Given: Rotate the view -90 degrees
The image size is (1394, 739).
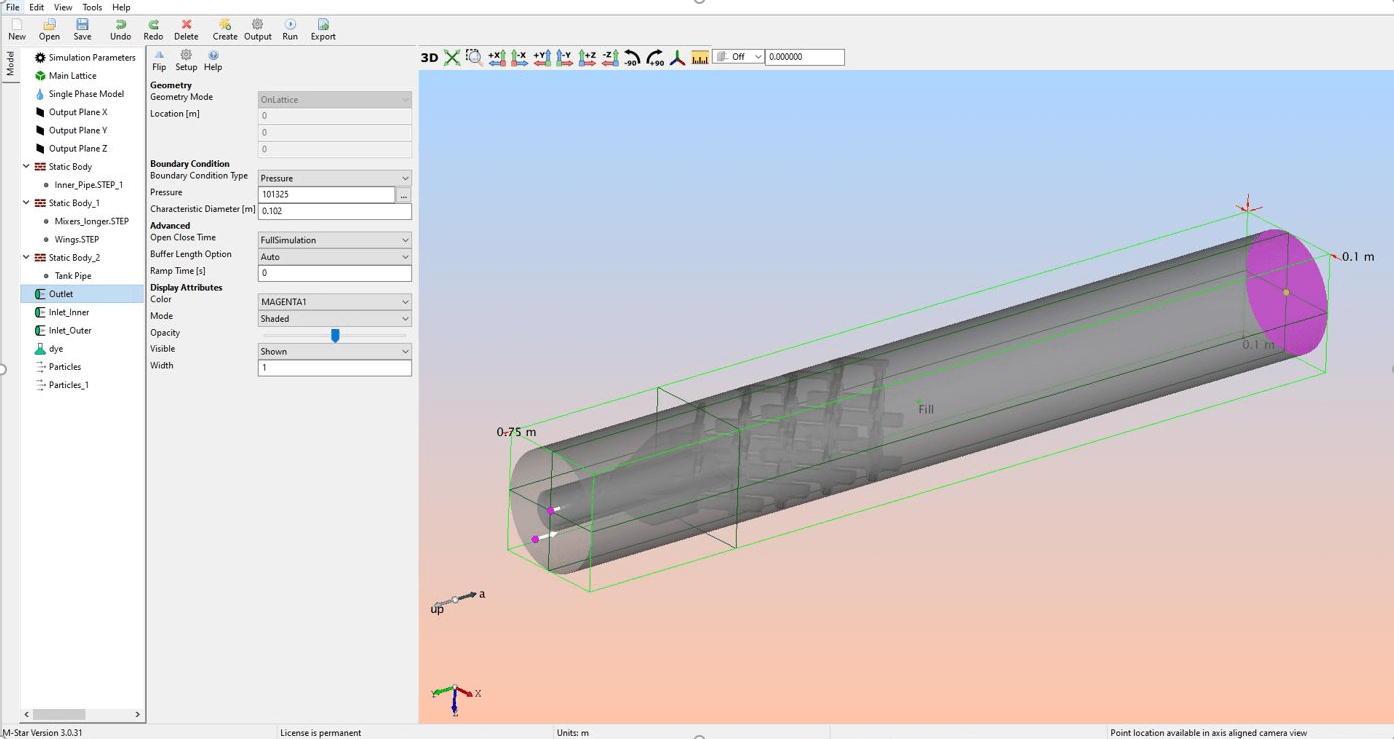Looking at the screenshot, I should [633, 57].
